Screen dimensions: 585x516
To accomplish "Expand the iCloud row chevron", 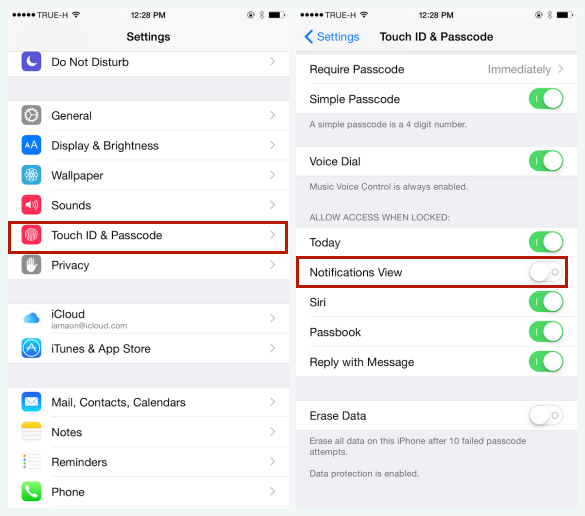I will [x=272, y=318].
